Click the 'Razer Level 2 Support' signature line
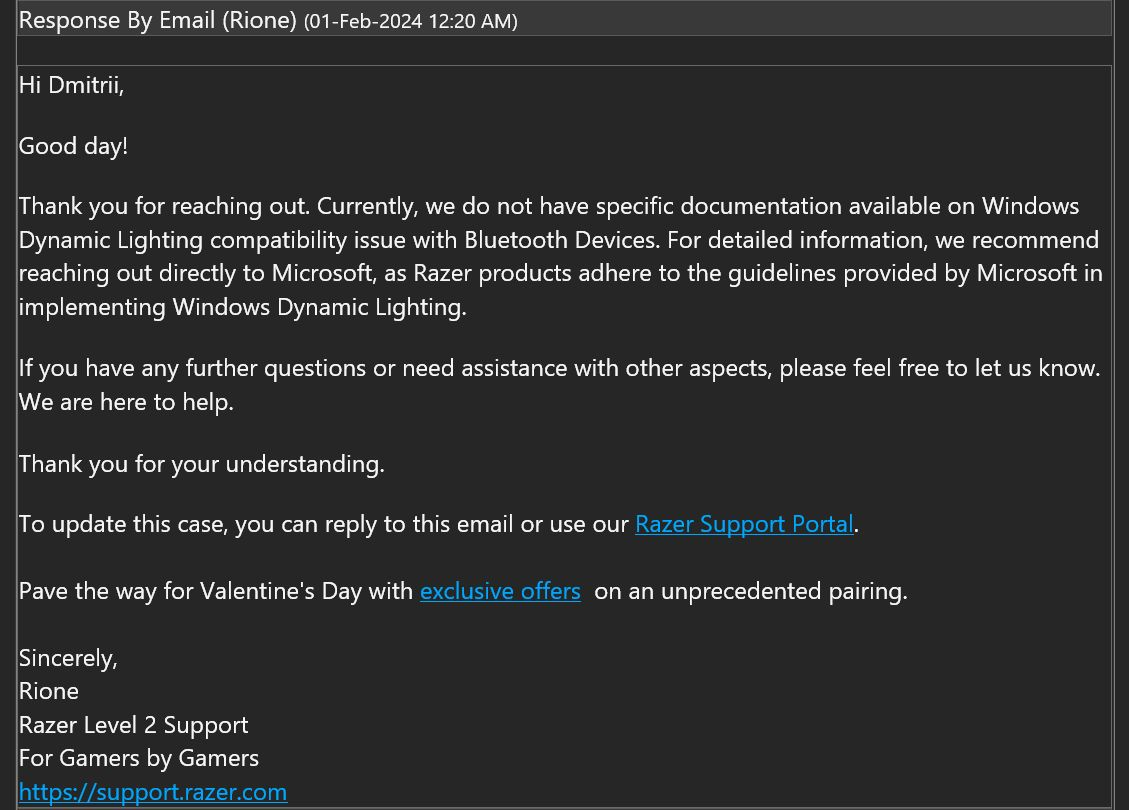1129x810 pixels. click(133, 725)
